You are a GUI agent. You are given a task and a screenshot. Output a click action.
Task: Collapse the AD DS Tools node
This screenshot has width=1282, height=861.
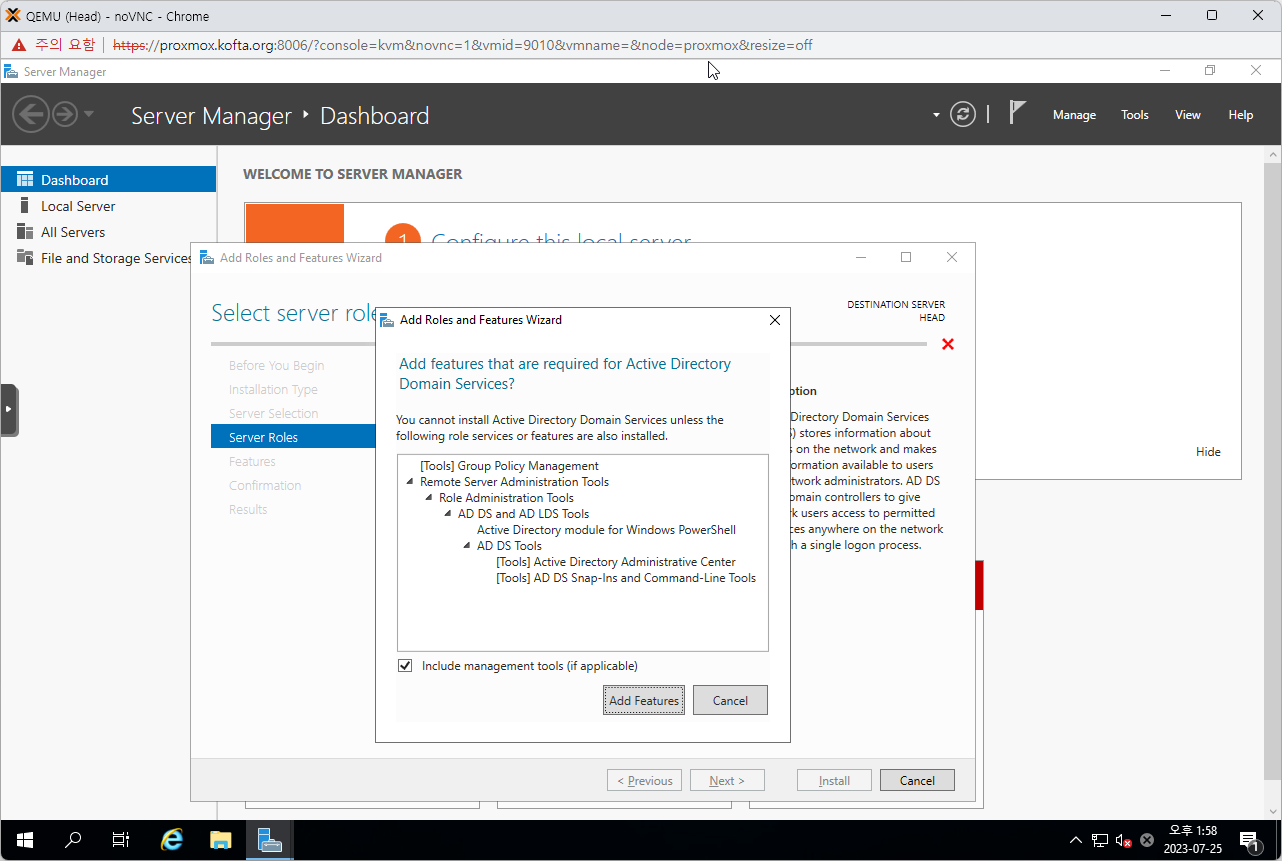click(x=467, y=546)
